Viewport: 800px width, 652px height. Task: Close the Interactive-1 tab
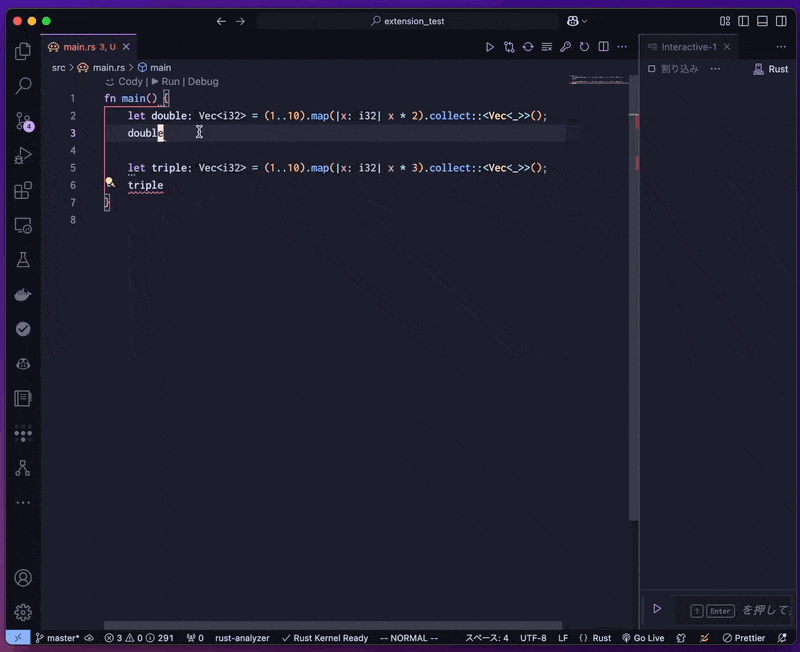[x=727, y=47]
